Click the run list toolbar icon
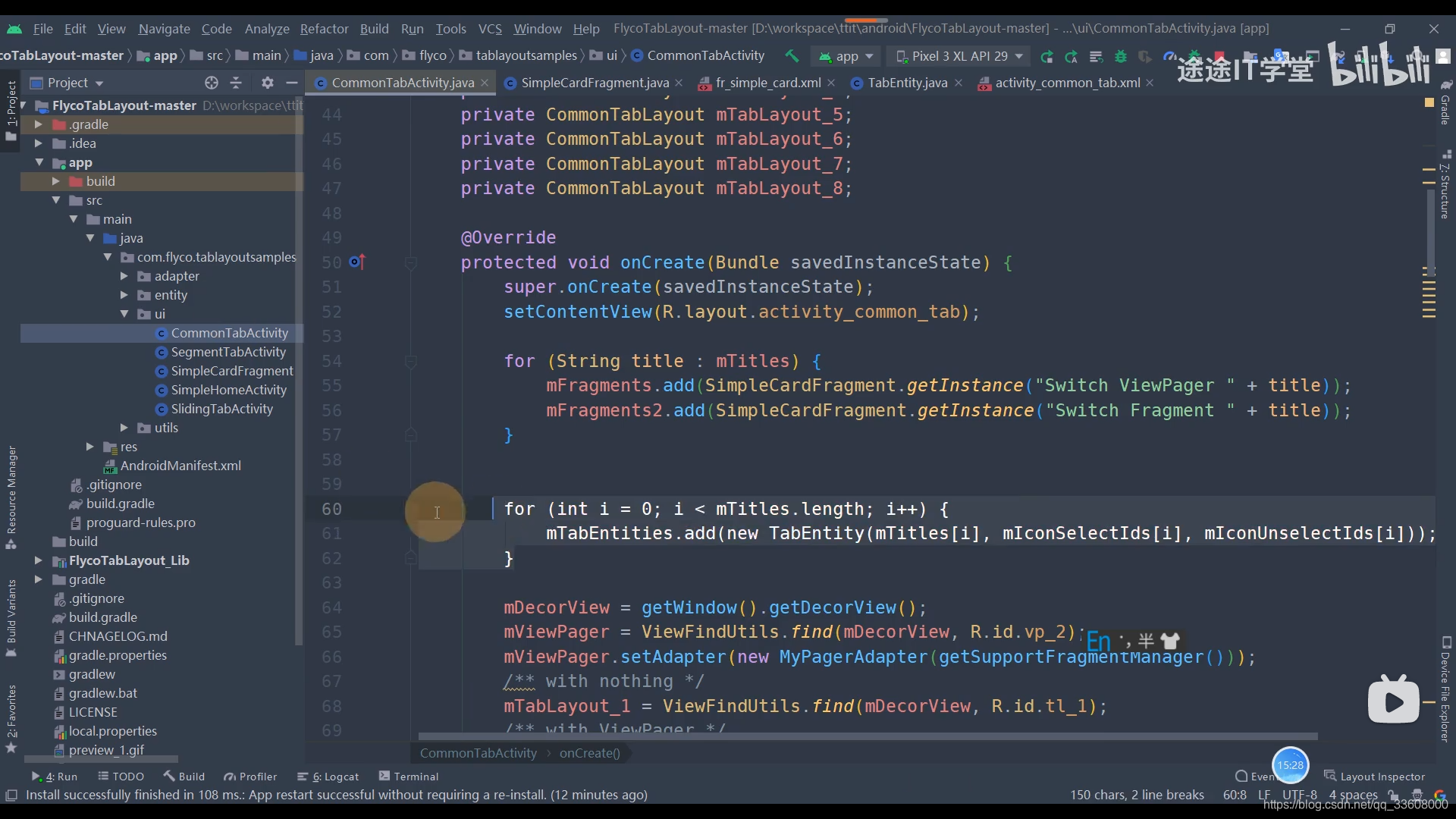The width and height of the screenshot is (1456, 819). click(x=1096, y=56)
